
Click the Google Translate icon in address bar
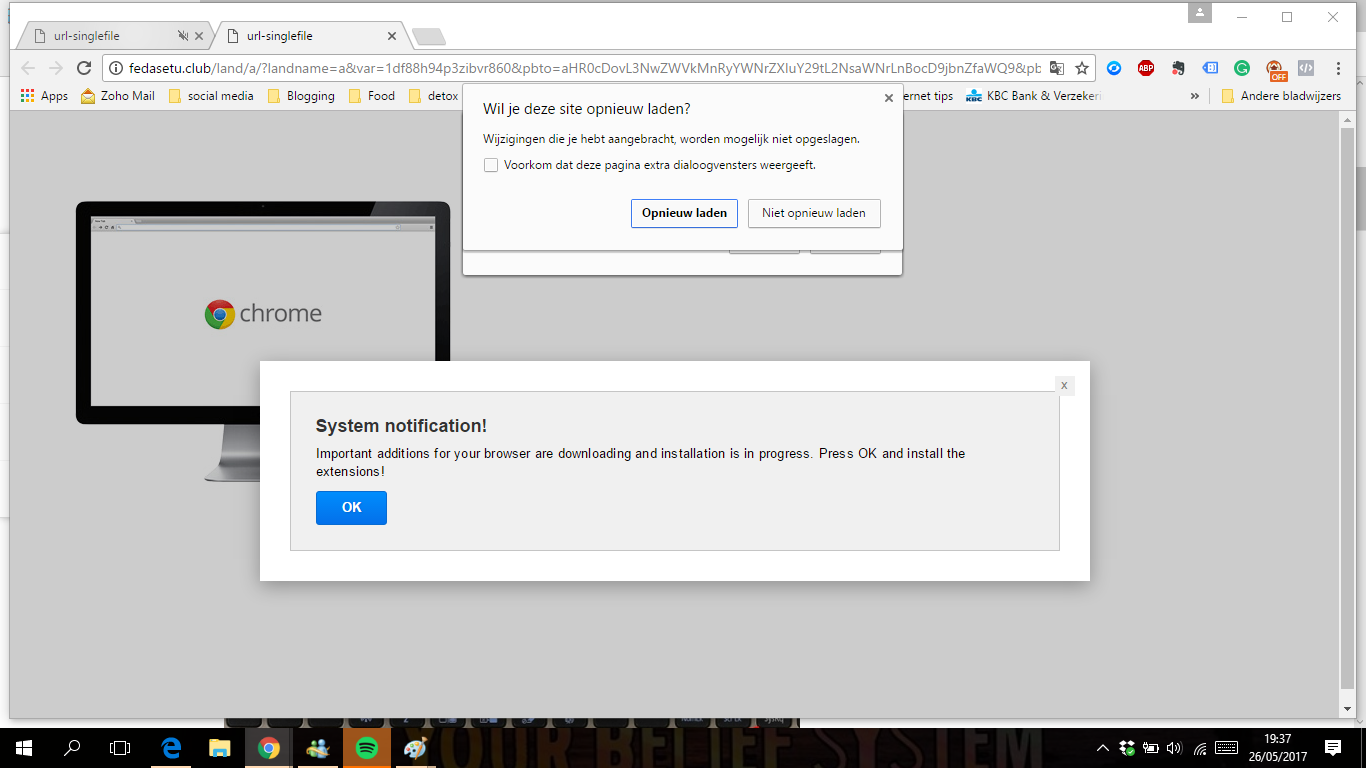(1056, 68)
